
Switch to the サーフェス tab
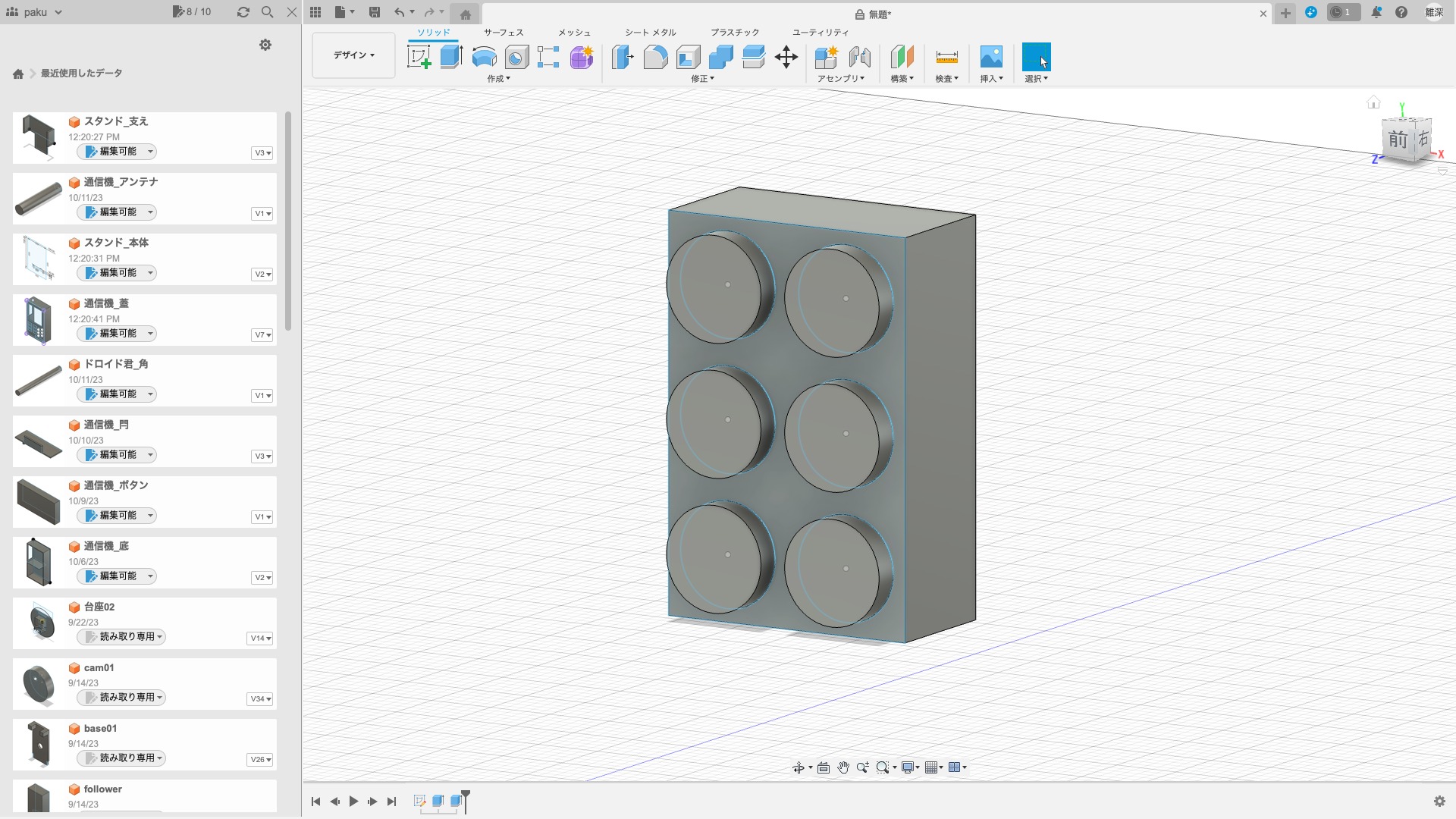(504, 33)
